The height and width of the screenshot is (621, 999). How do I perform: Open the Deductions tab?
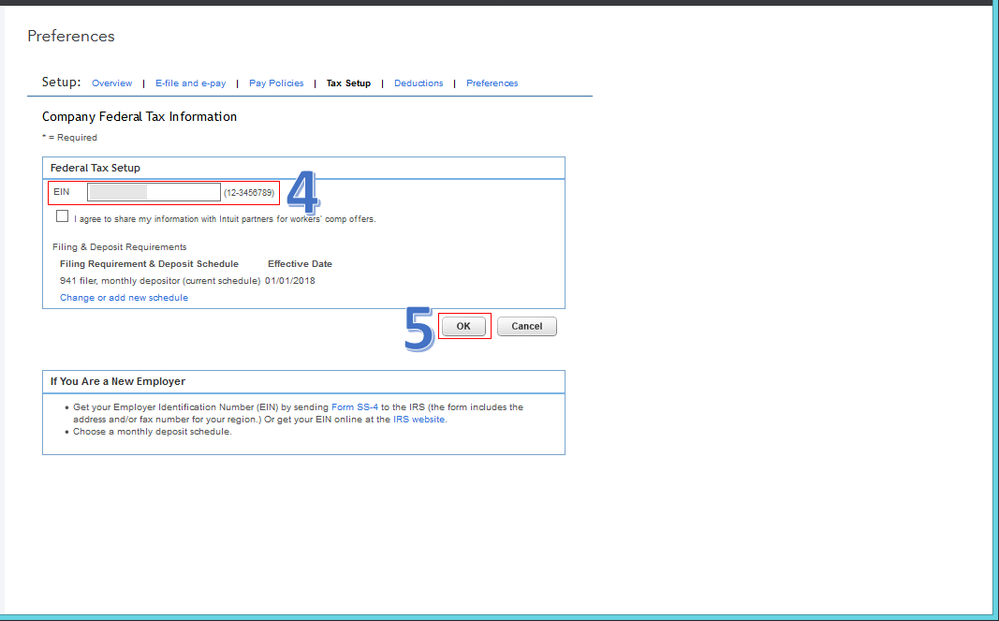(418, 83)
